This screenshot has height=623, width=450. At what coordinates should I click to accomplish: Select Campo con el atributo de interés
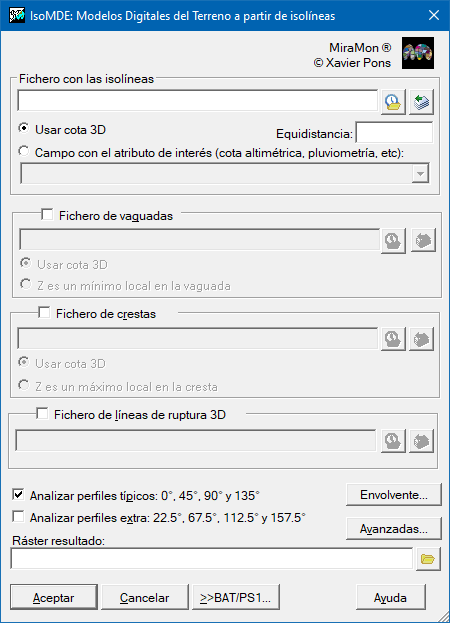pyautogui.click(x=24, y=152)
